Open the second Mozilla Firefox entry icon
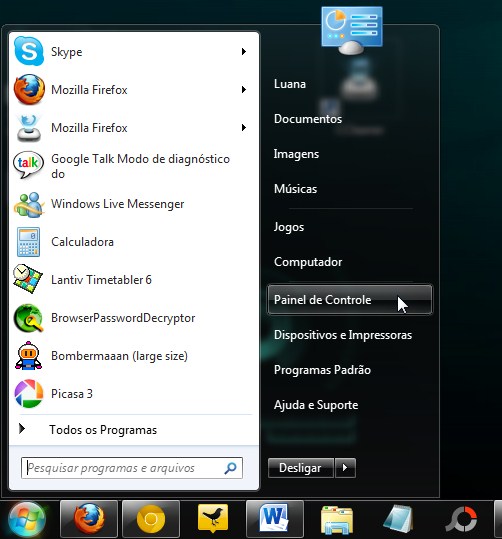This screenshot has width=502, height=539. click(x=29, y=128)
